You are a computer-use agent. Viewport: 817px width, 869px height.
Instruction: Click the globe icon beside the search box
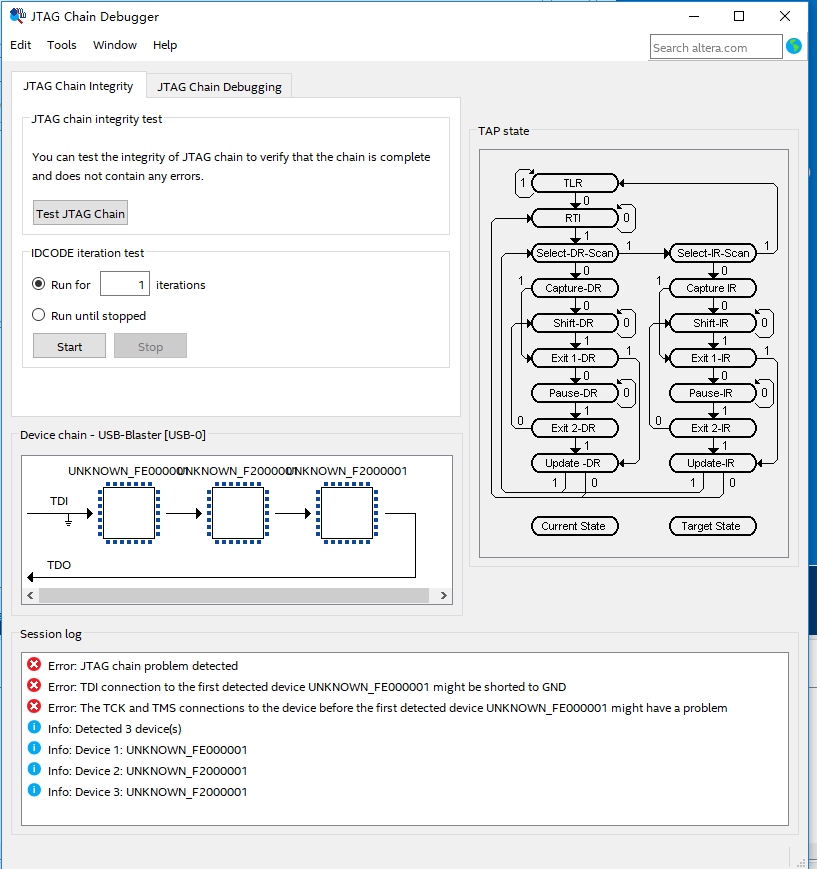795,46
